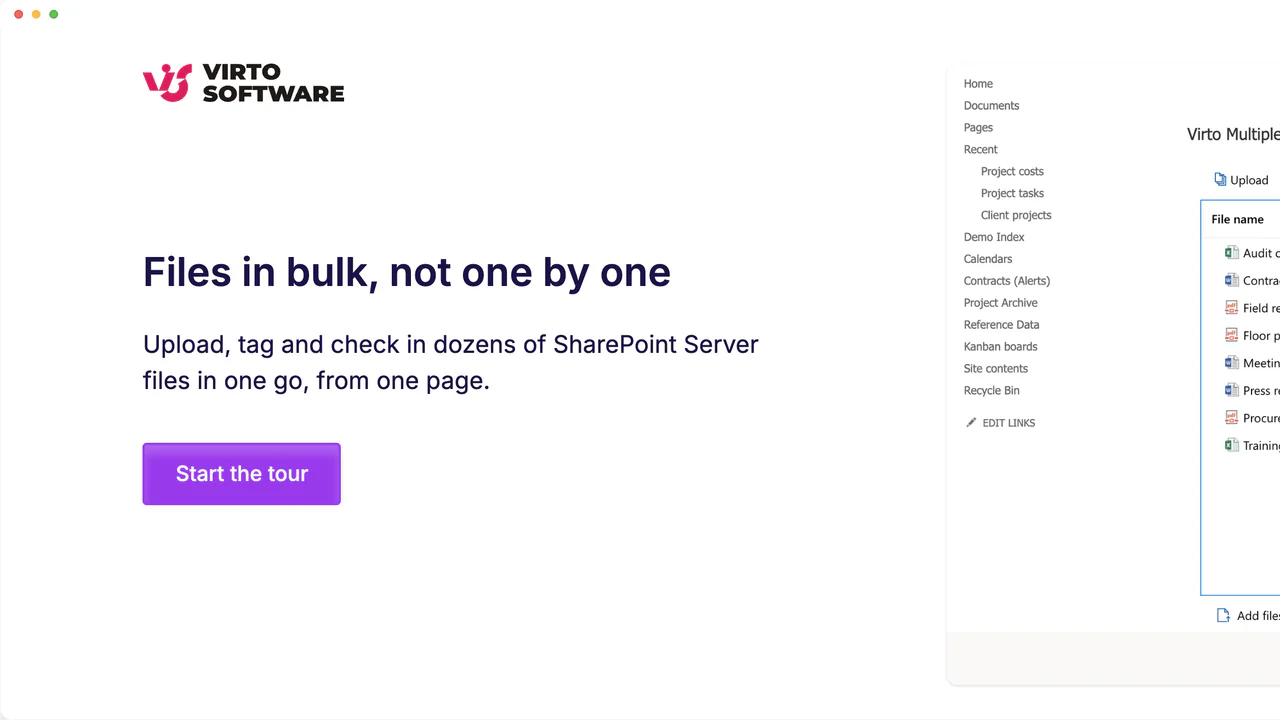
Task: Open Pages in the sidebar
Action: pos(978,128)
